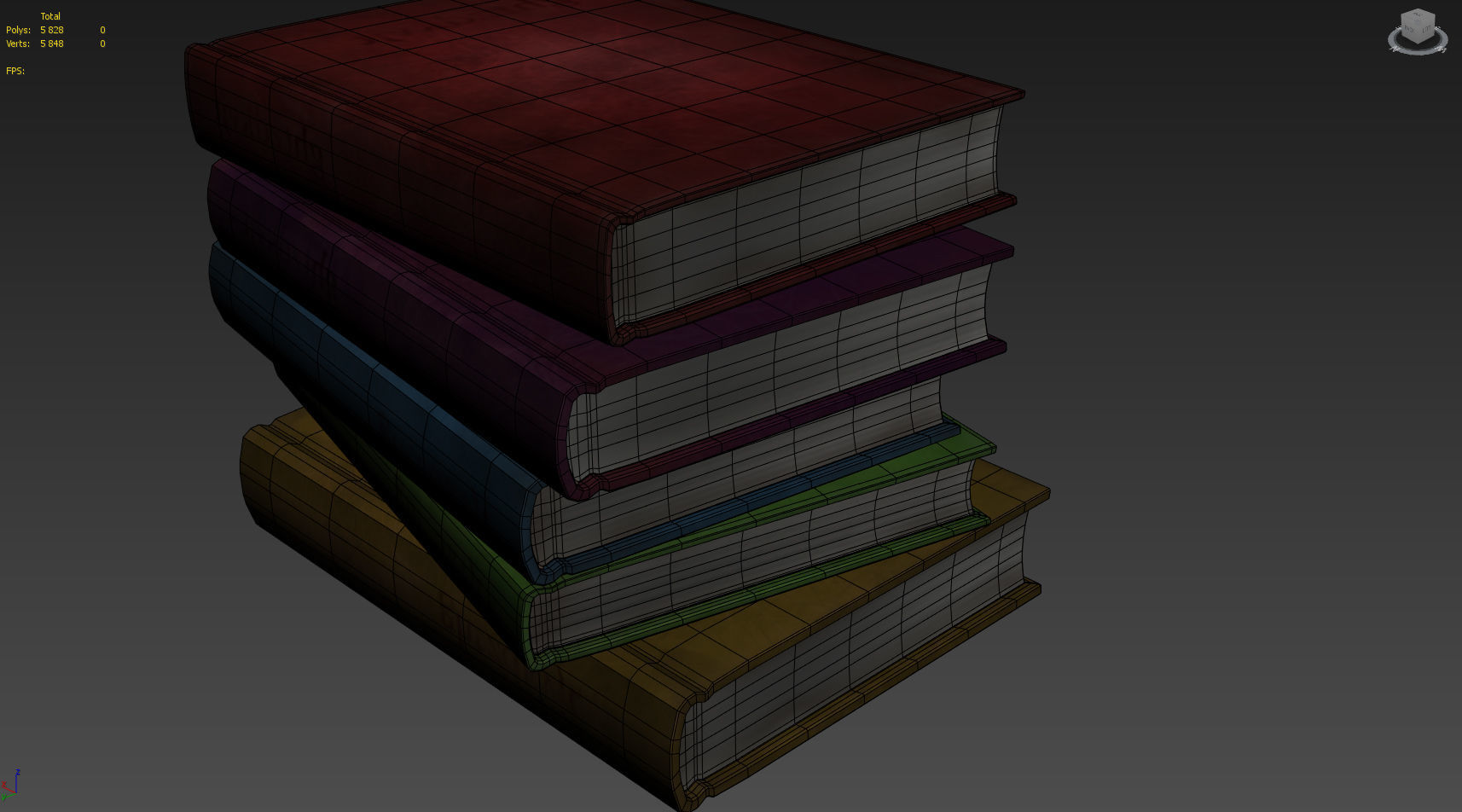Click the 'Total' statistics header
The image size is (1462, 812).
click(50, 16)
